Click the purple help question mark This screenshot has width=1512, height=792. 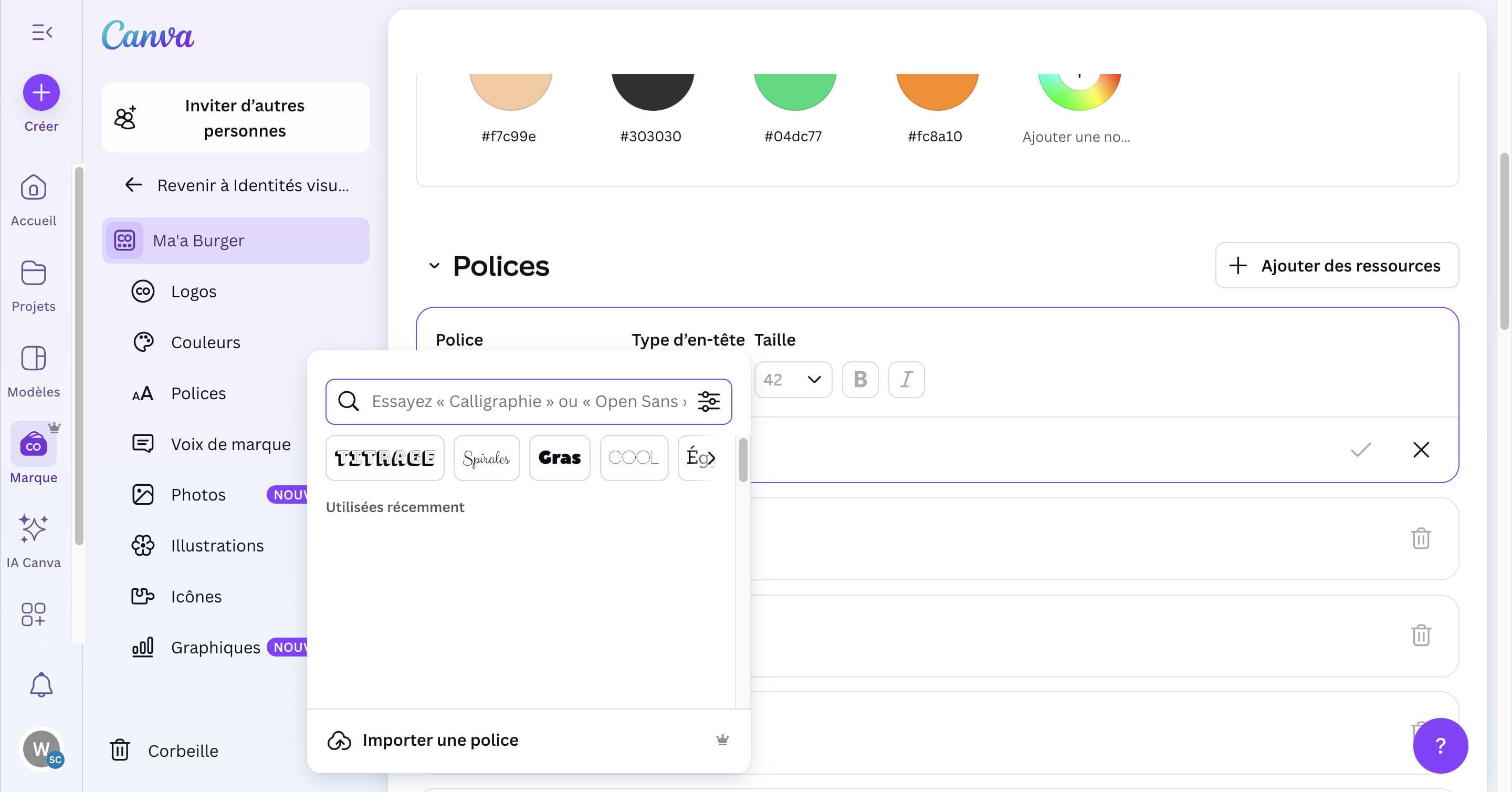1440,746
